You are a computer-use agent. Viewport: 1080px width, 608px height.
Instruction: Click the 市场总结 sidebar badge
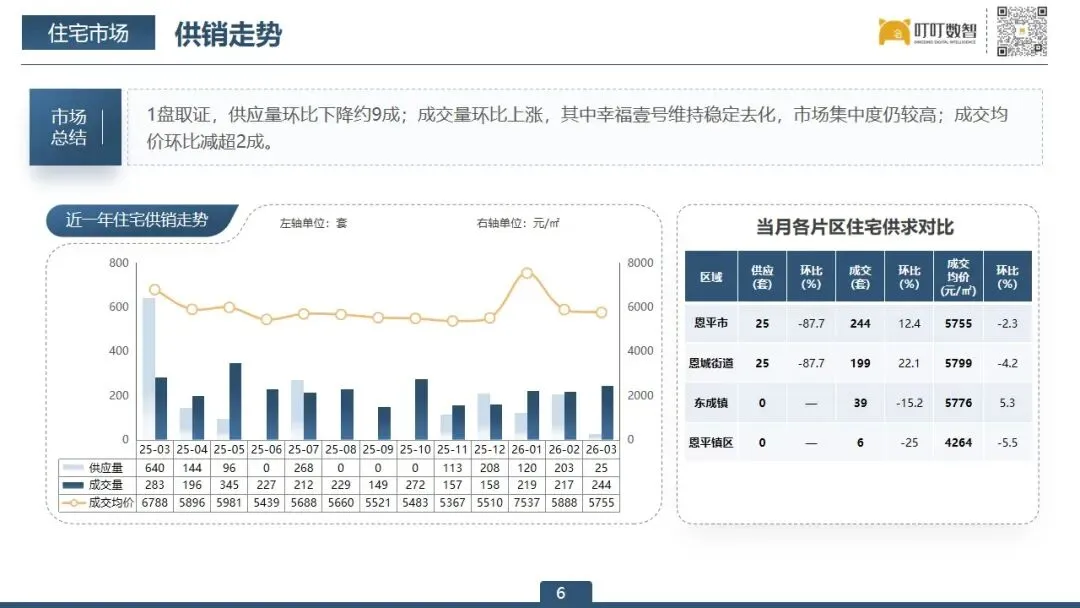coord(75,126)
